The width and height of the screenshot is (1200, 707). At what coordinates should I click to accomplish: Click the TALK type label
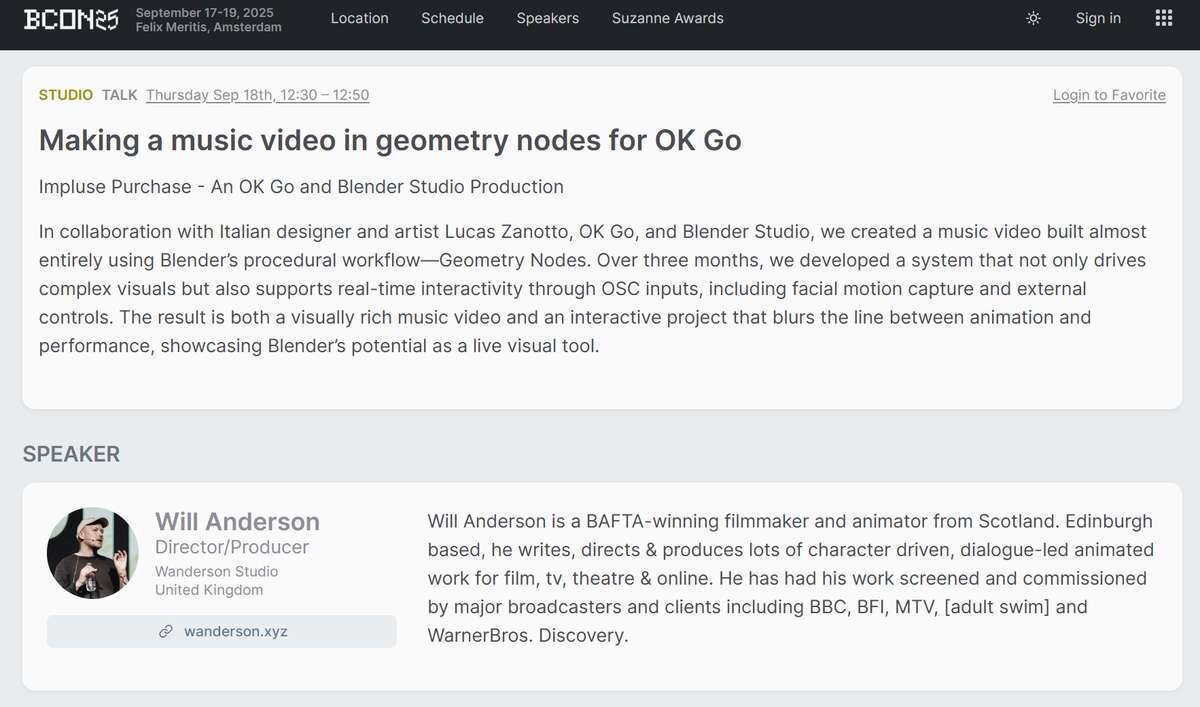click(120, 95)
